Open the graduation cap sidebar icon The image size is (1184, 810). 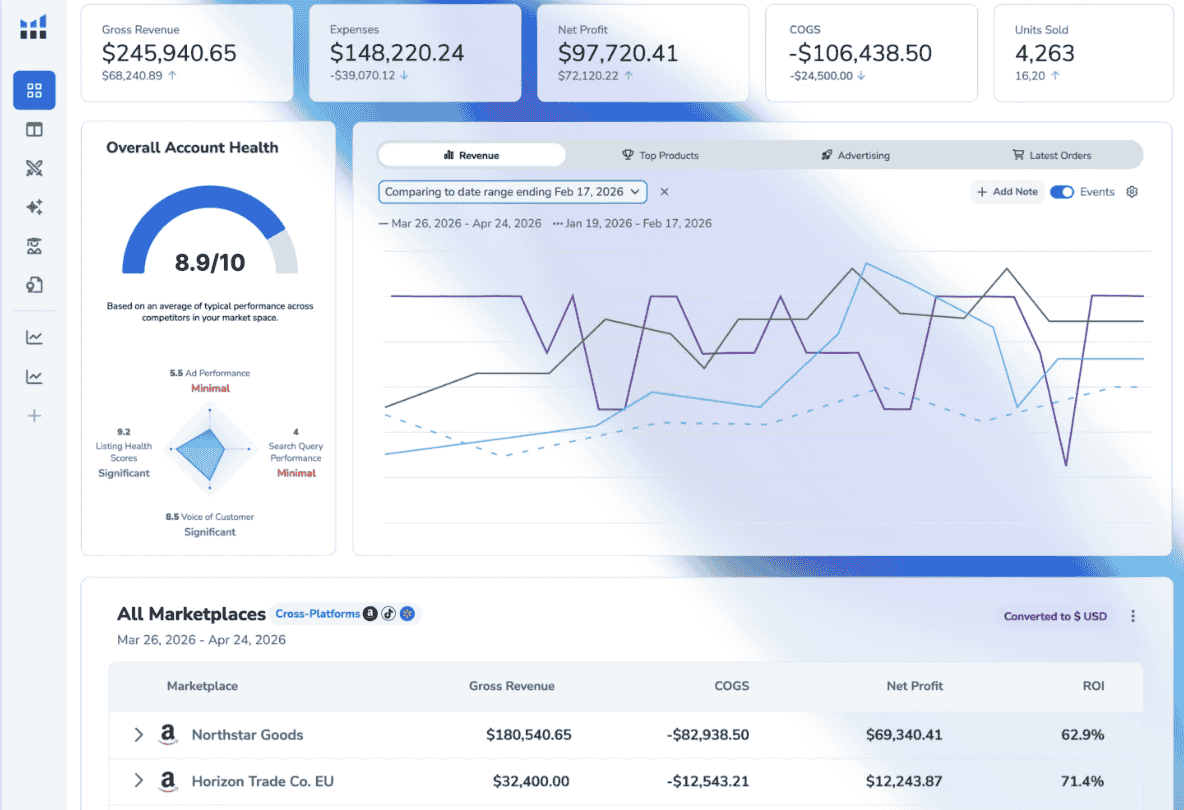point(34,246)
